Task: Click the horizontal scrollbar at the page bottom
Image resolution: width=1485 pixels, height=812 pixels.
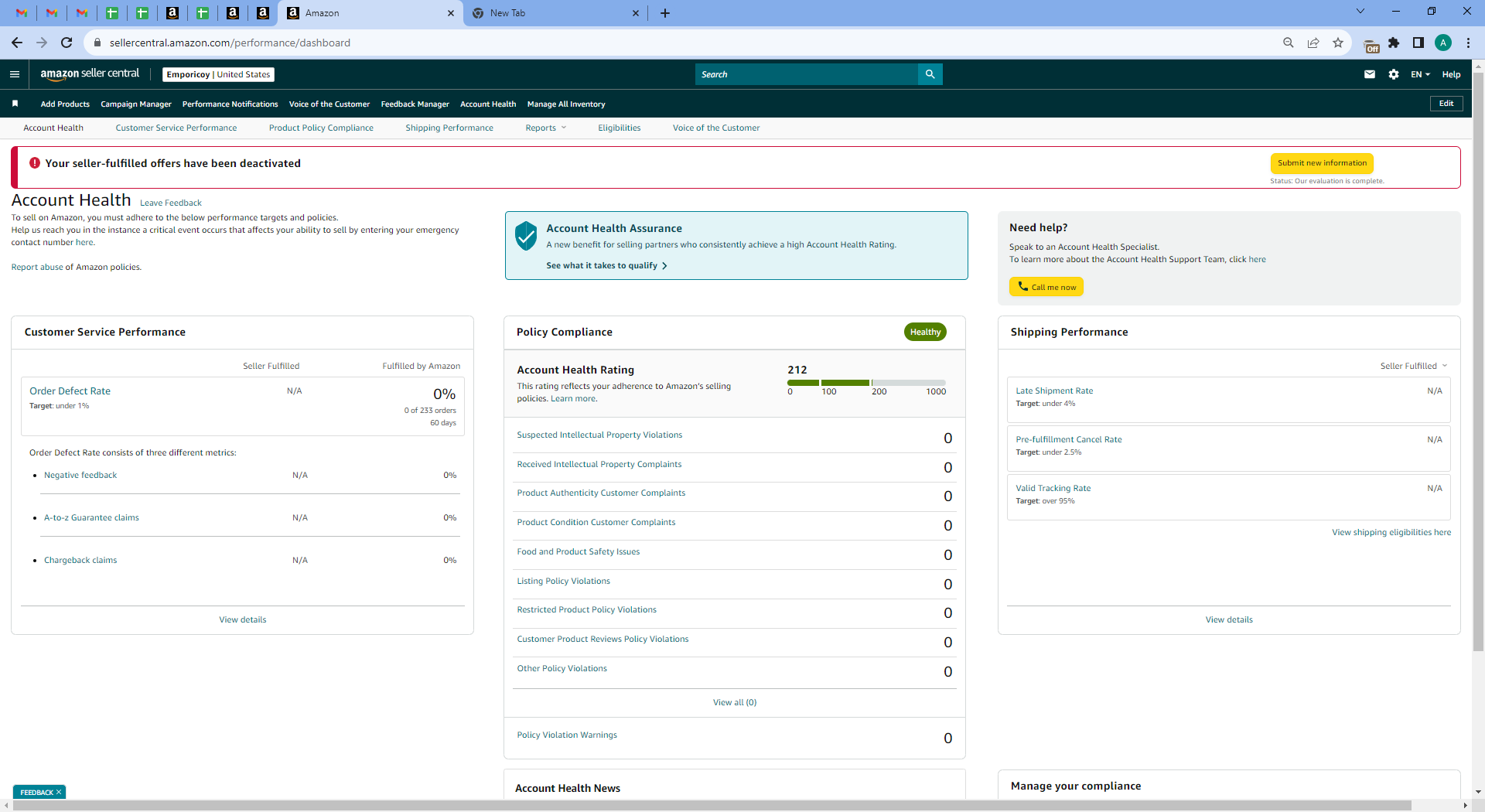Action: coord(712,806)
